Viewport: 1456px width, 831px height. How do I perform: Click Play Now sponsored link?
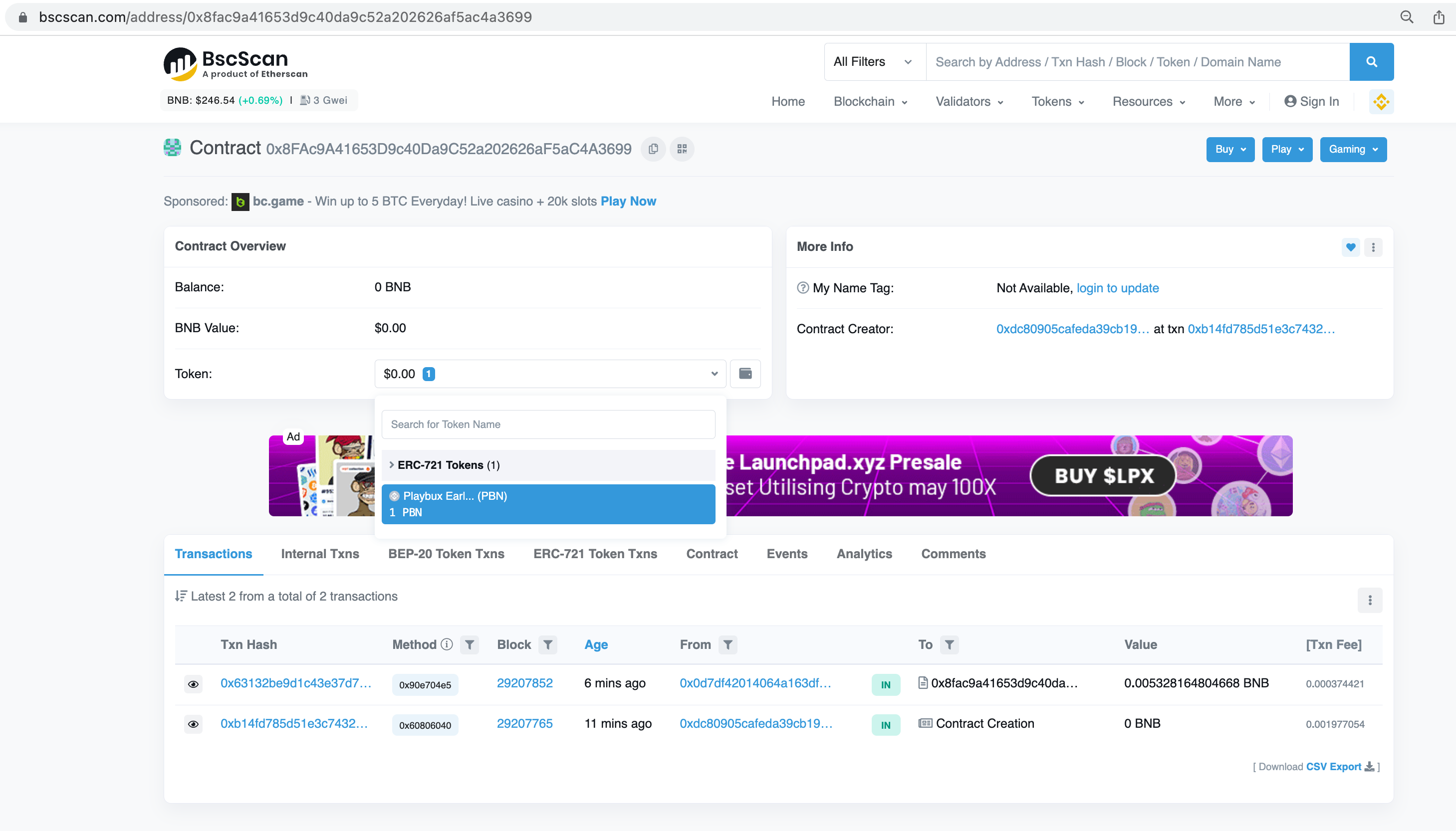(628, 202)
